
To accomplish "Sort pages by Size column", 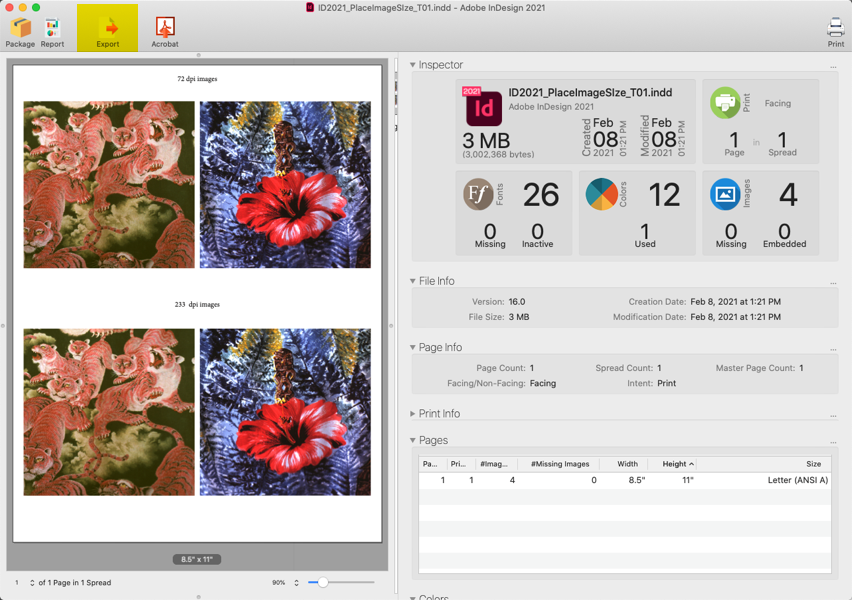I will [763, 464].
